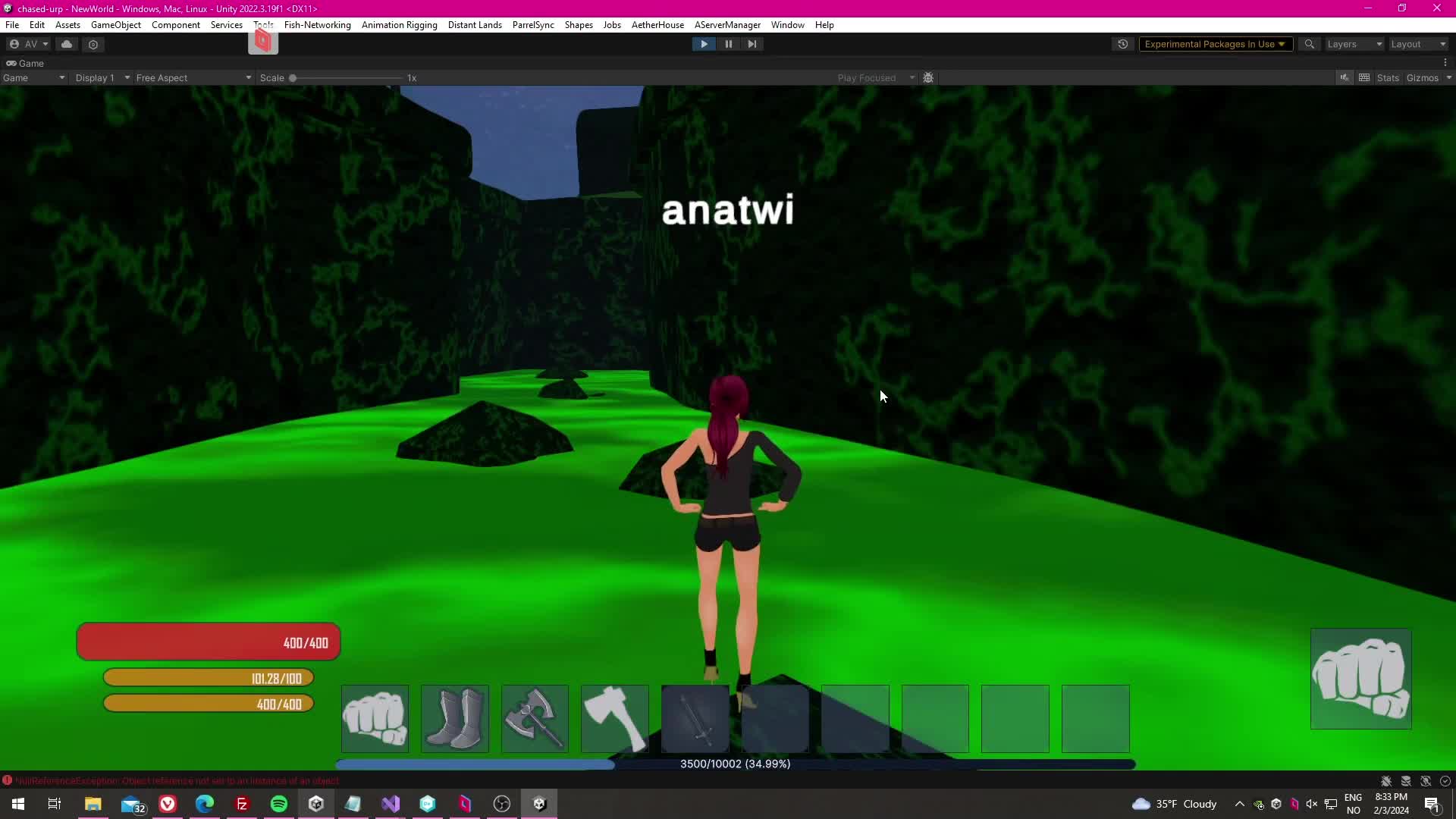Click the Step frame button
The height and width of the screenshot is (819, 1456).
752,44
